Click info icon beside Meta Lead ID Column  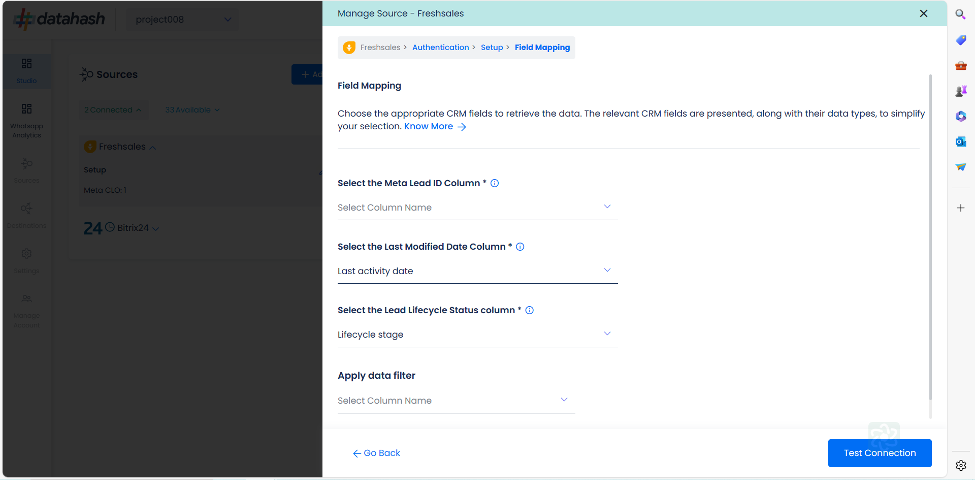click(x=495, y=183)
